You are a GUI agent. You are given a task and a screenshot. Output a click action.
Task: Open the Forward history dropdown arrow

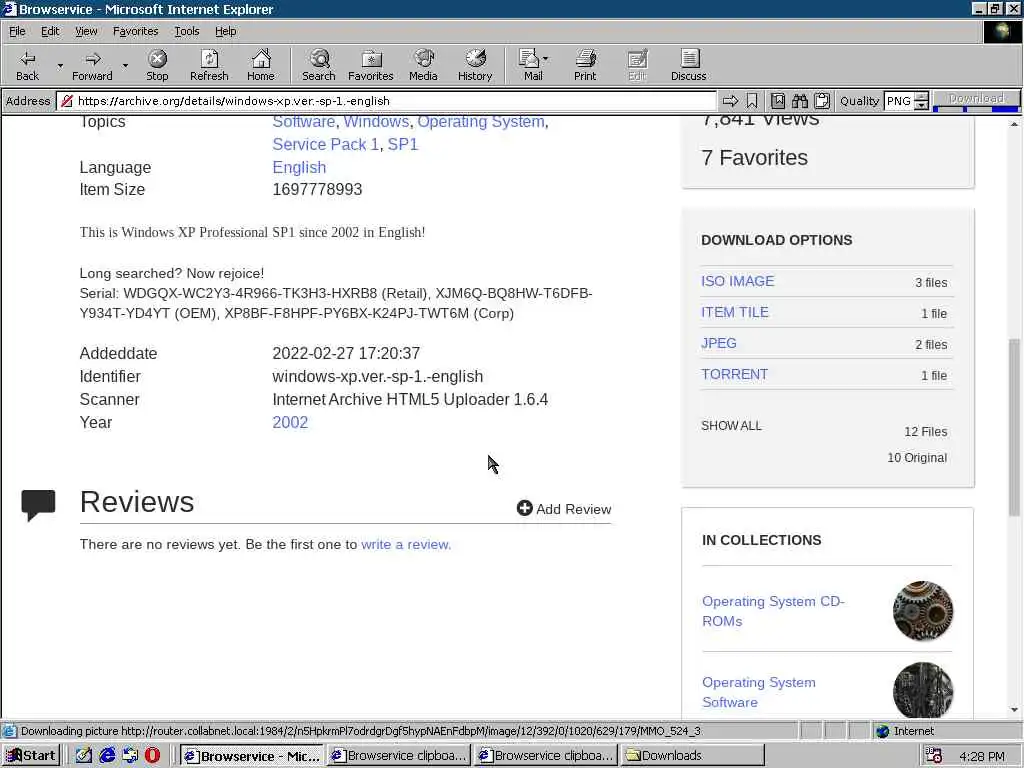[x=125, y=65]
